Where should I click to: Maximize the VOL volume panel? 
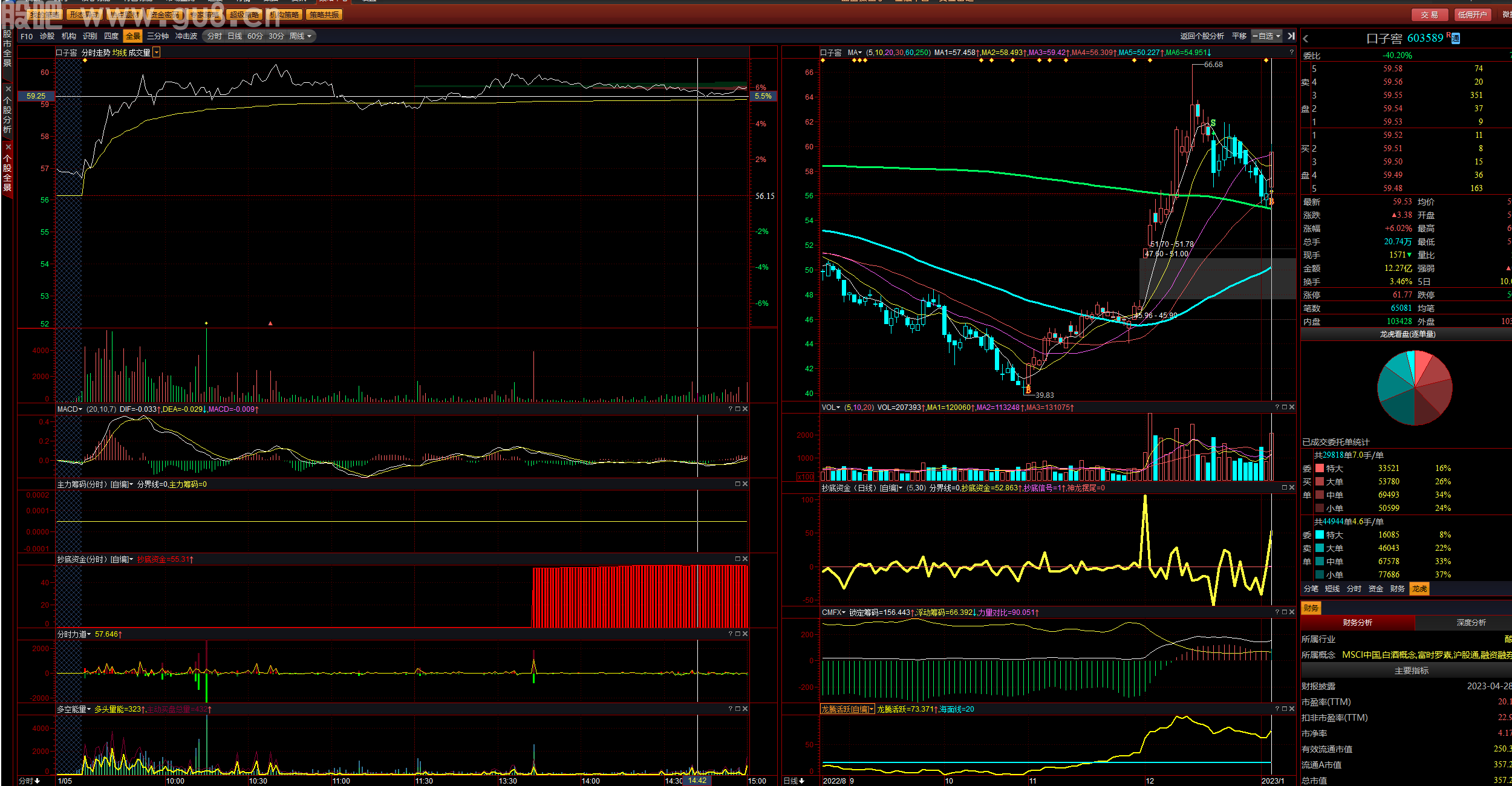pyautogui.click(x=1285, y=408)
